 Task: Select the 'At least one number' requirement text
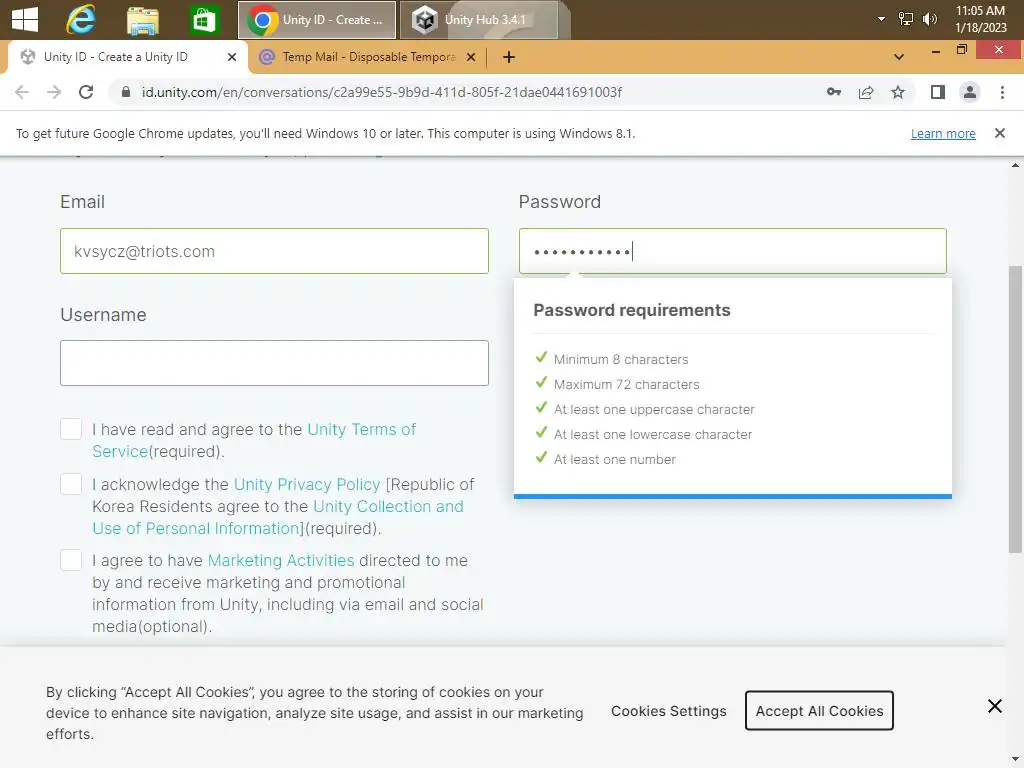click(615, 459)
